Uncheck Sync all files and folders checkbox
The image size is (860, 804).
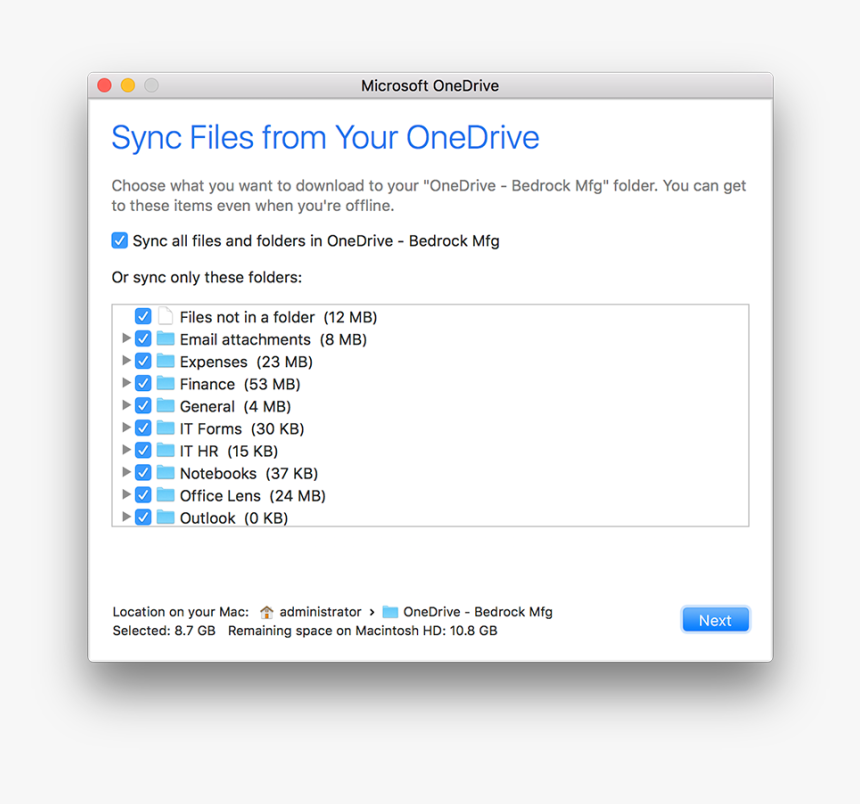pos(120,241)
